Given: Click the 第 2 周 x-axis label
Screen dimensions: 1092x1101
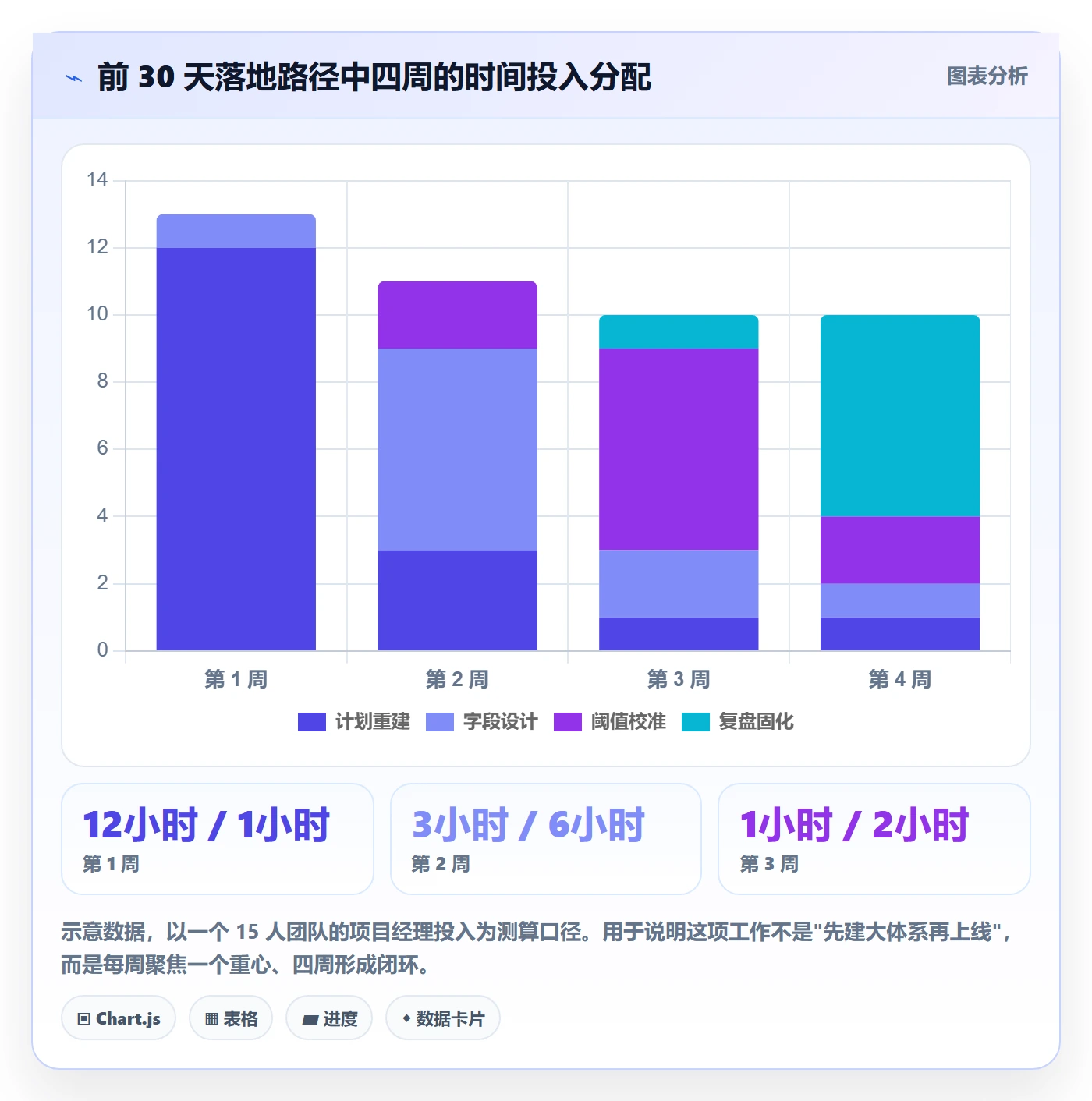Looking at the screenshot, I should pos(458,680).
